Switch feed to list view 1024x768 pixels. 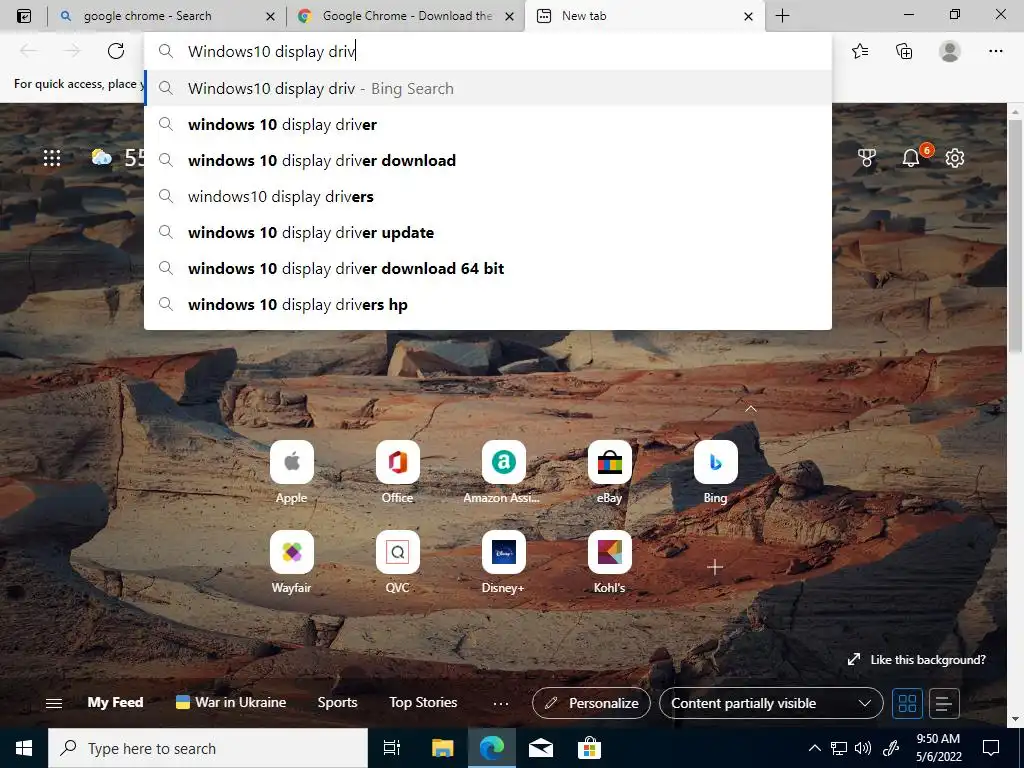[x=944, y=703]
